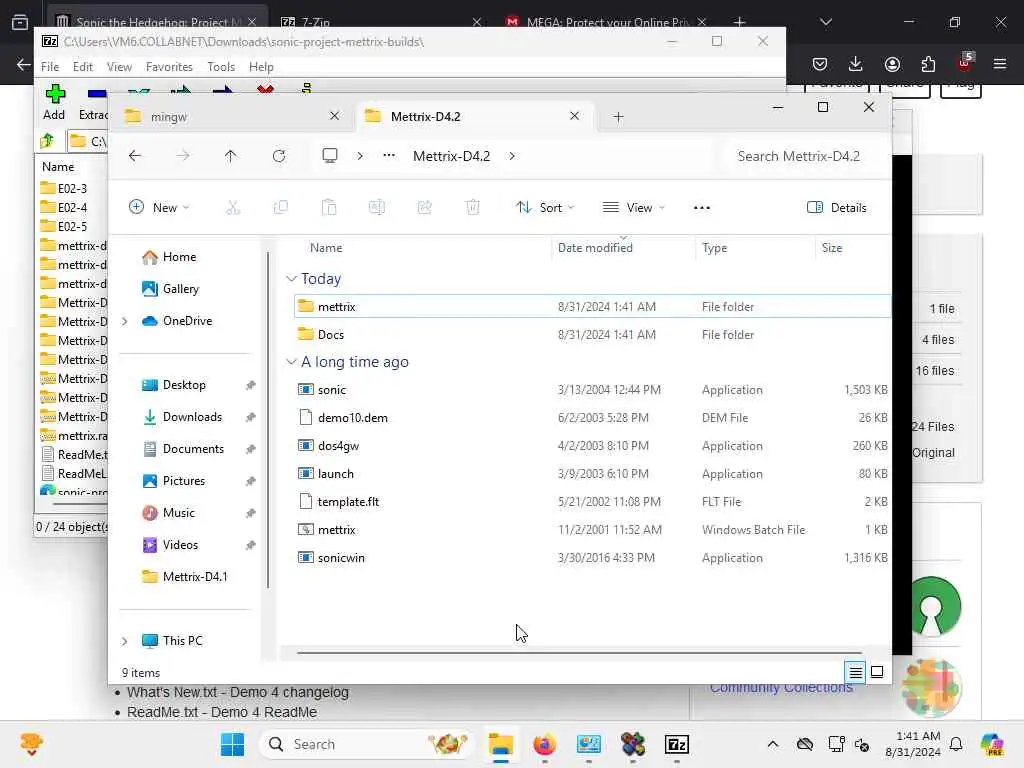Open Firefox downloads panel icon

click(x=856, y=64)
